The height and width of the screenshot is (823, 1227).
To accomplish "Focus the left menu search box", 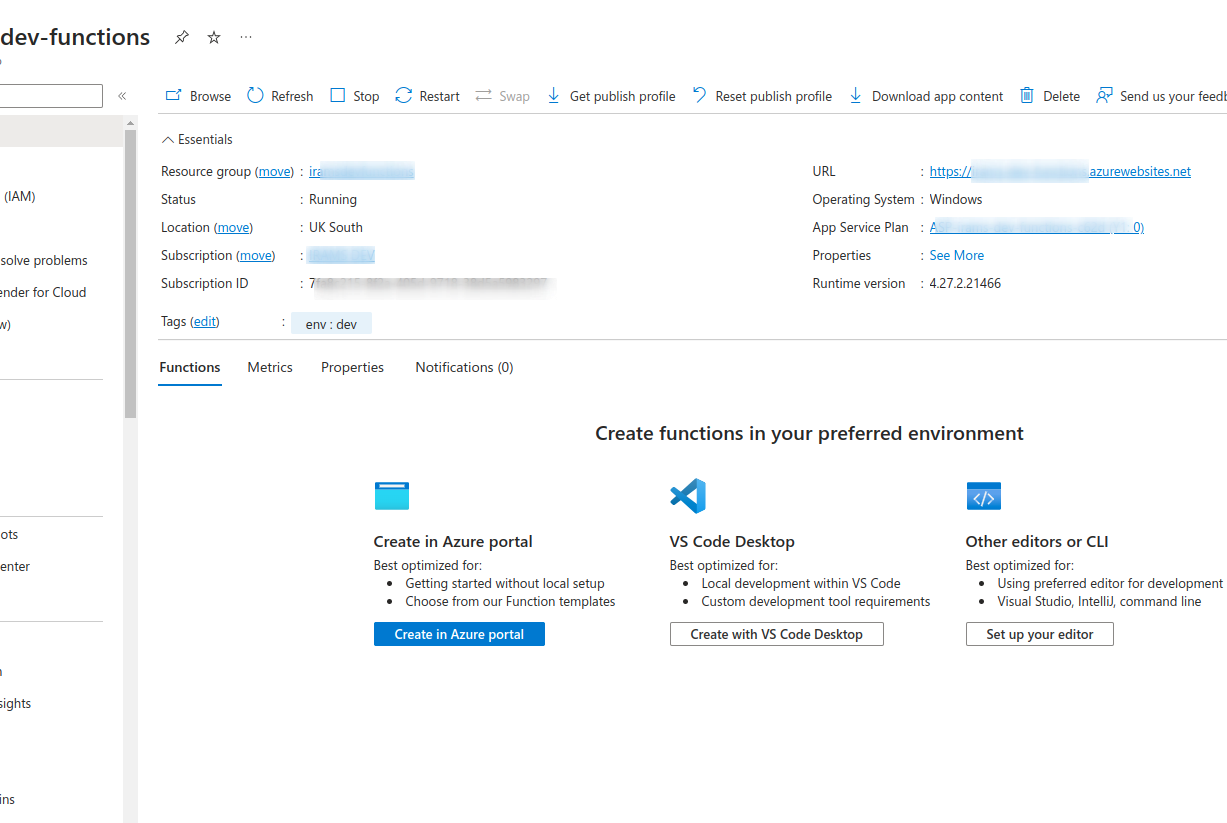I will tap(51, 96).
